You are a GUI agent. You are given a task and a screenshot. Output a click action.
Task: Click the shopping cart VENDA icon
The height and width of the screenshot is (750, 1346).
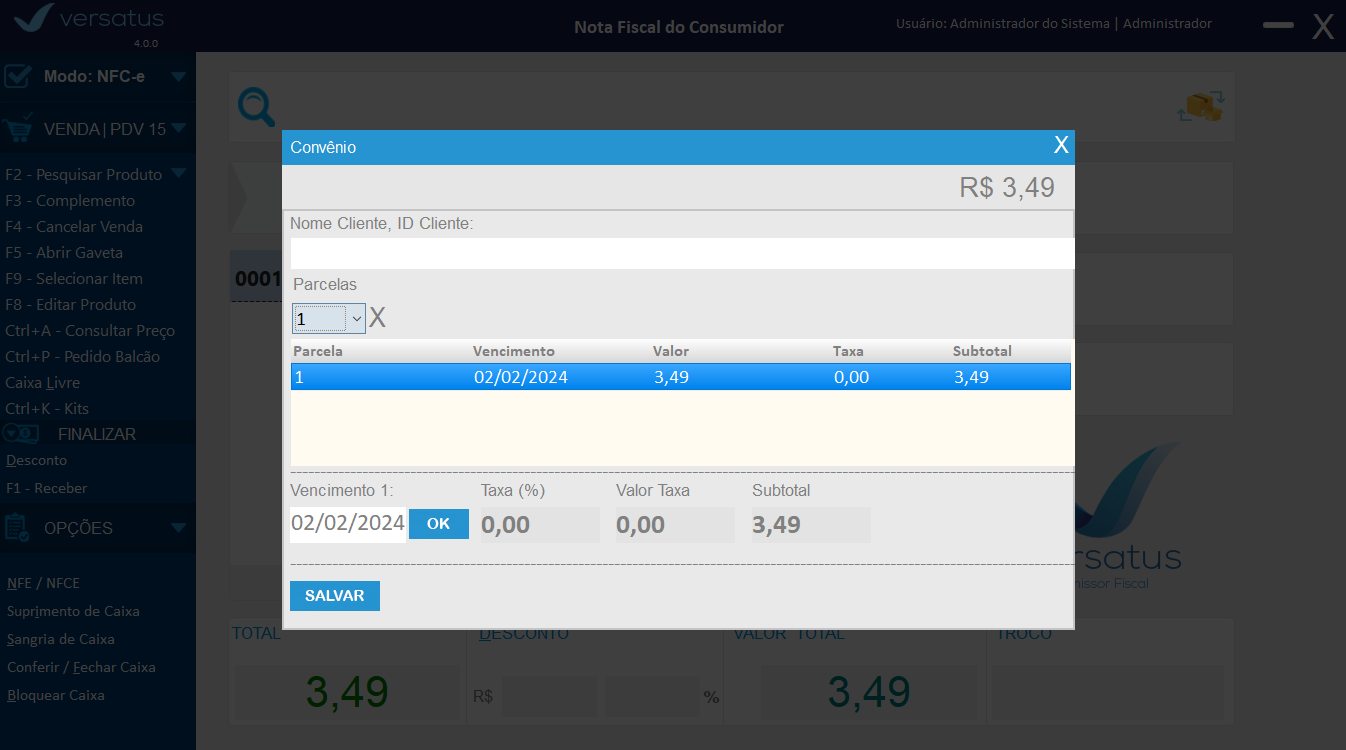18,129
